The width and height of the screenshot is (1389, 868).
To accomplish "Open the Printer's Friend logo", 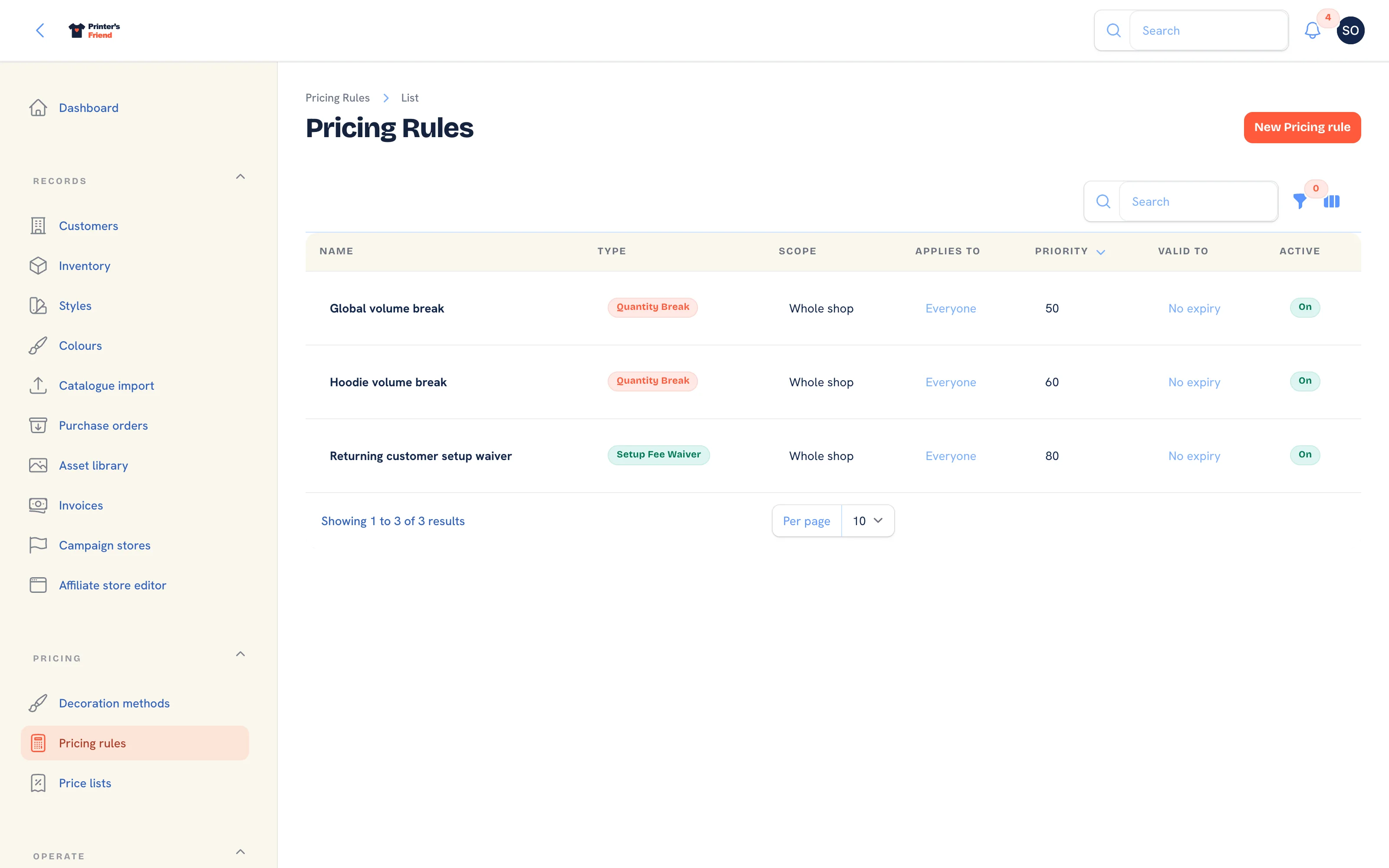I will pos(94,30).
